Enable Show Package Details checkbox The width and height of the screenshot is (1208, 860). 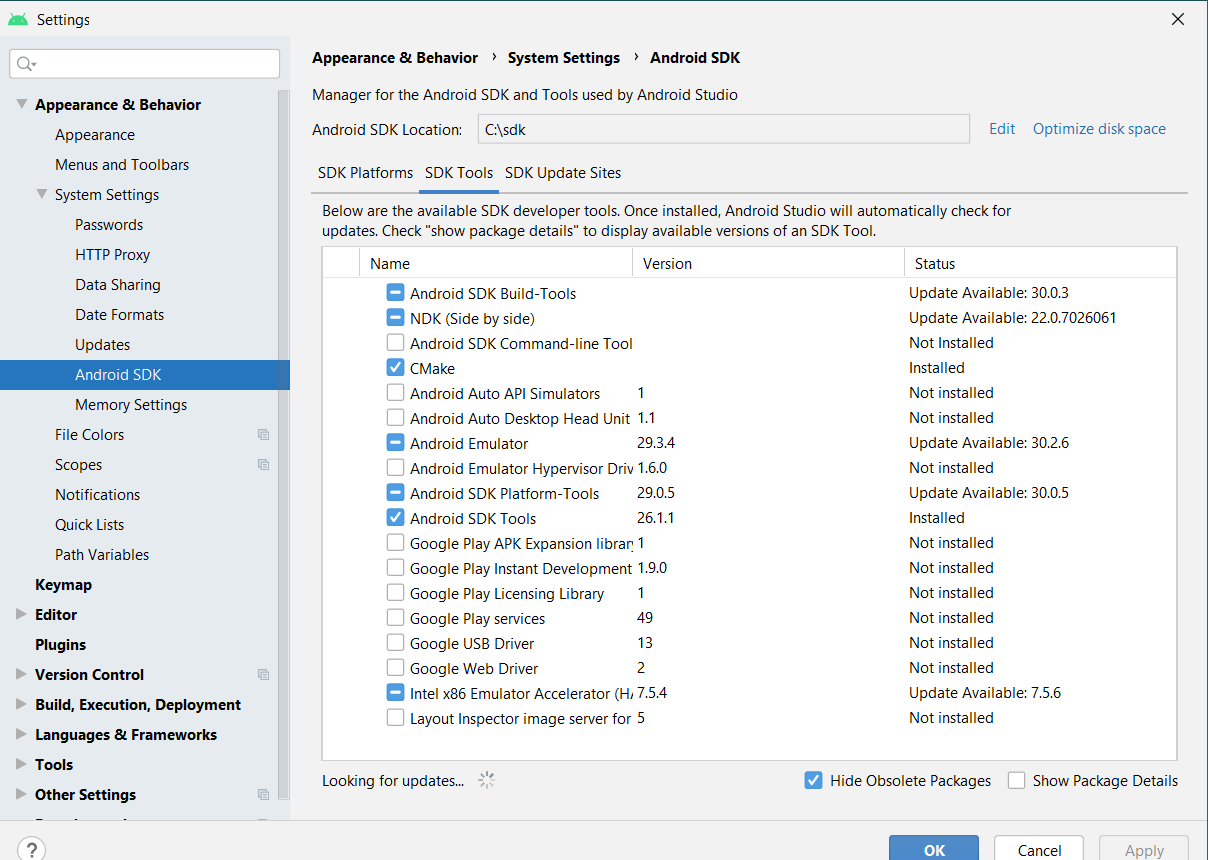[1016, 780]
